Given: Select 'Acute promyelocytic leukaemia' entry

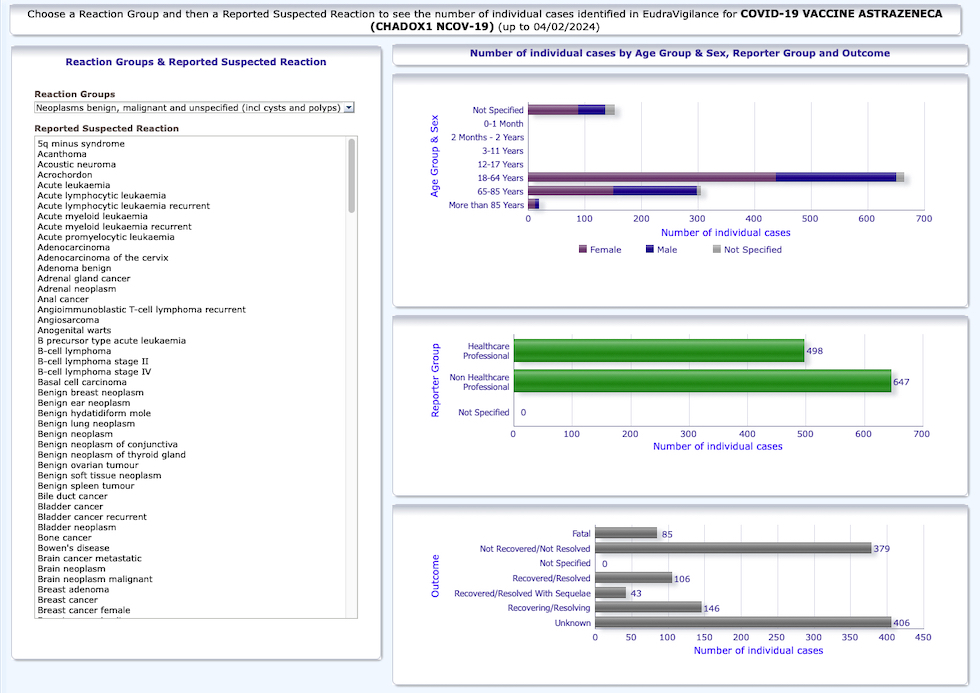Looking at the screenshot, I should [x=106, y=237].
